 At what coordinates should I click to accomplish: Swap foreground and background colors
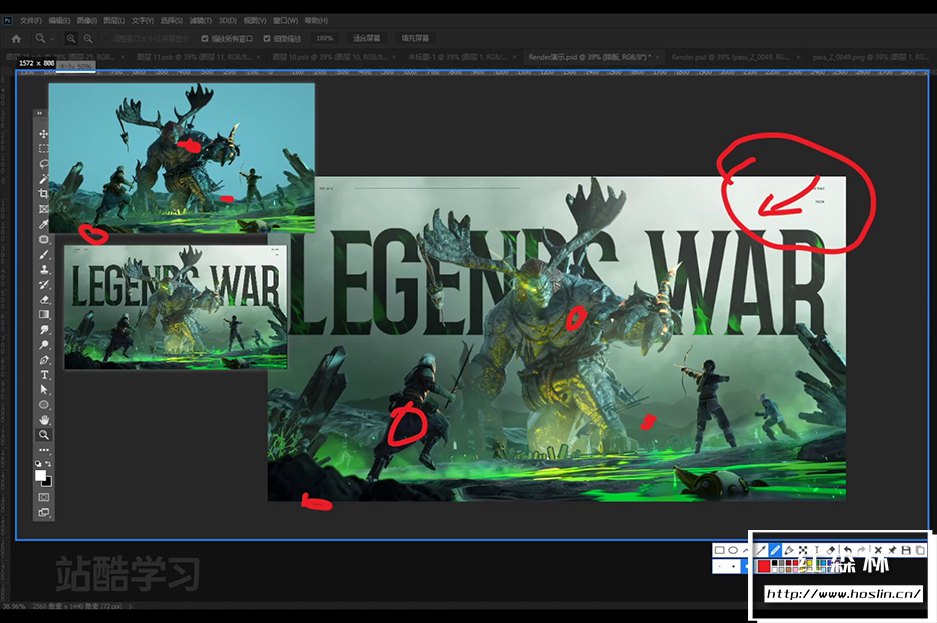[48, 464]
